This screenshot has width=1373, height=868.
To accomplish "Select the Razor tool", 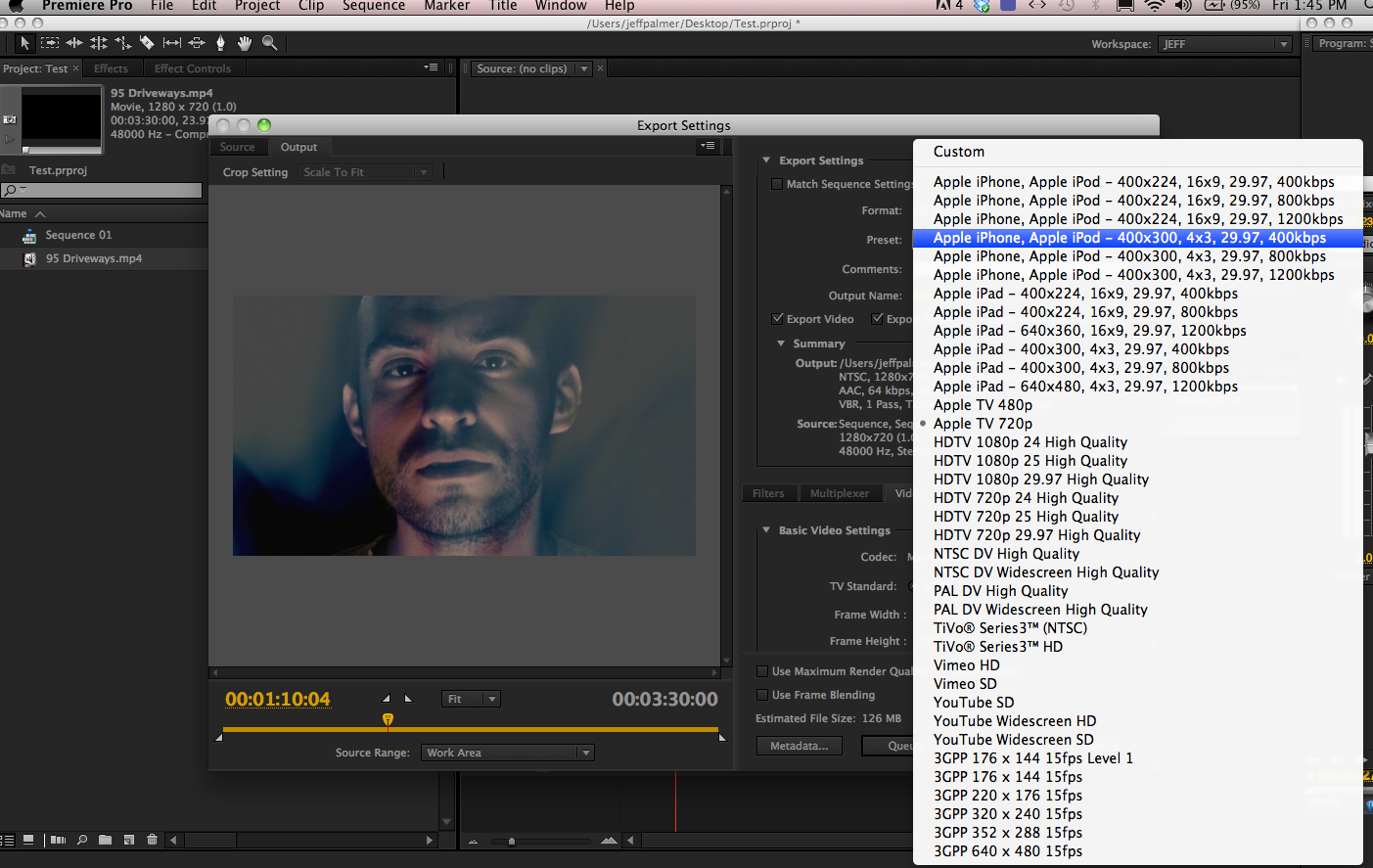I will (147, 43).
